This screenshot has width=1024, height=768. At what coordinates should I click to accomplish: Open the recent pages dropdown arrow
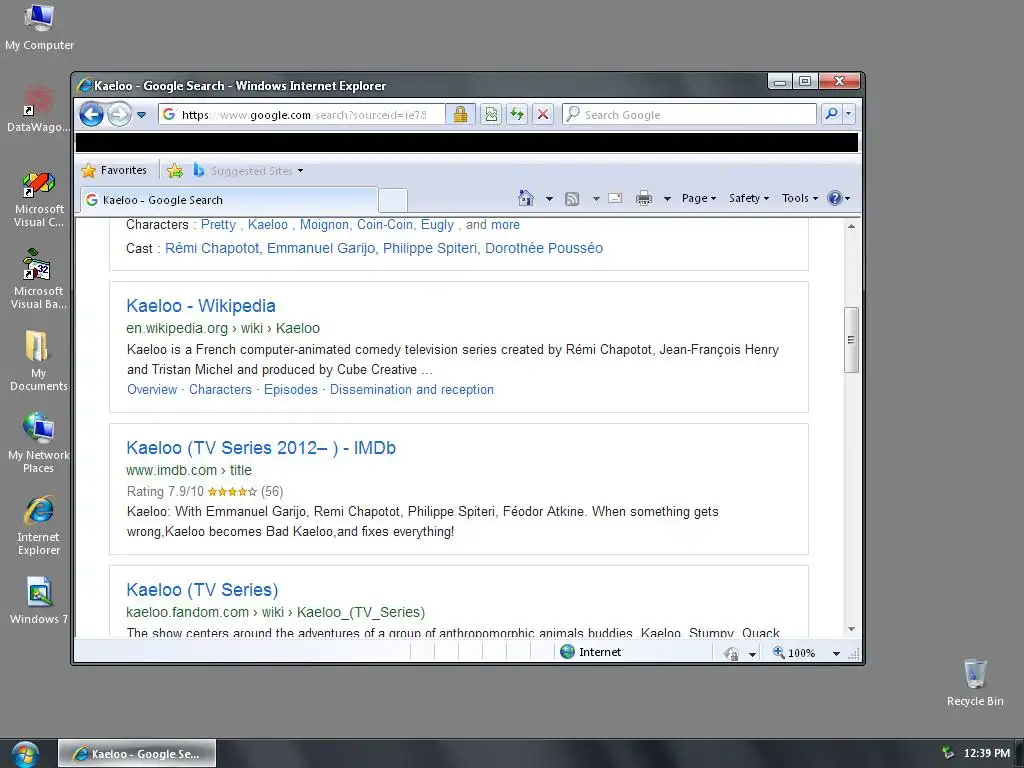pos(141,115)
